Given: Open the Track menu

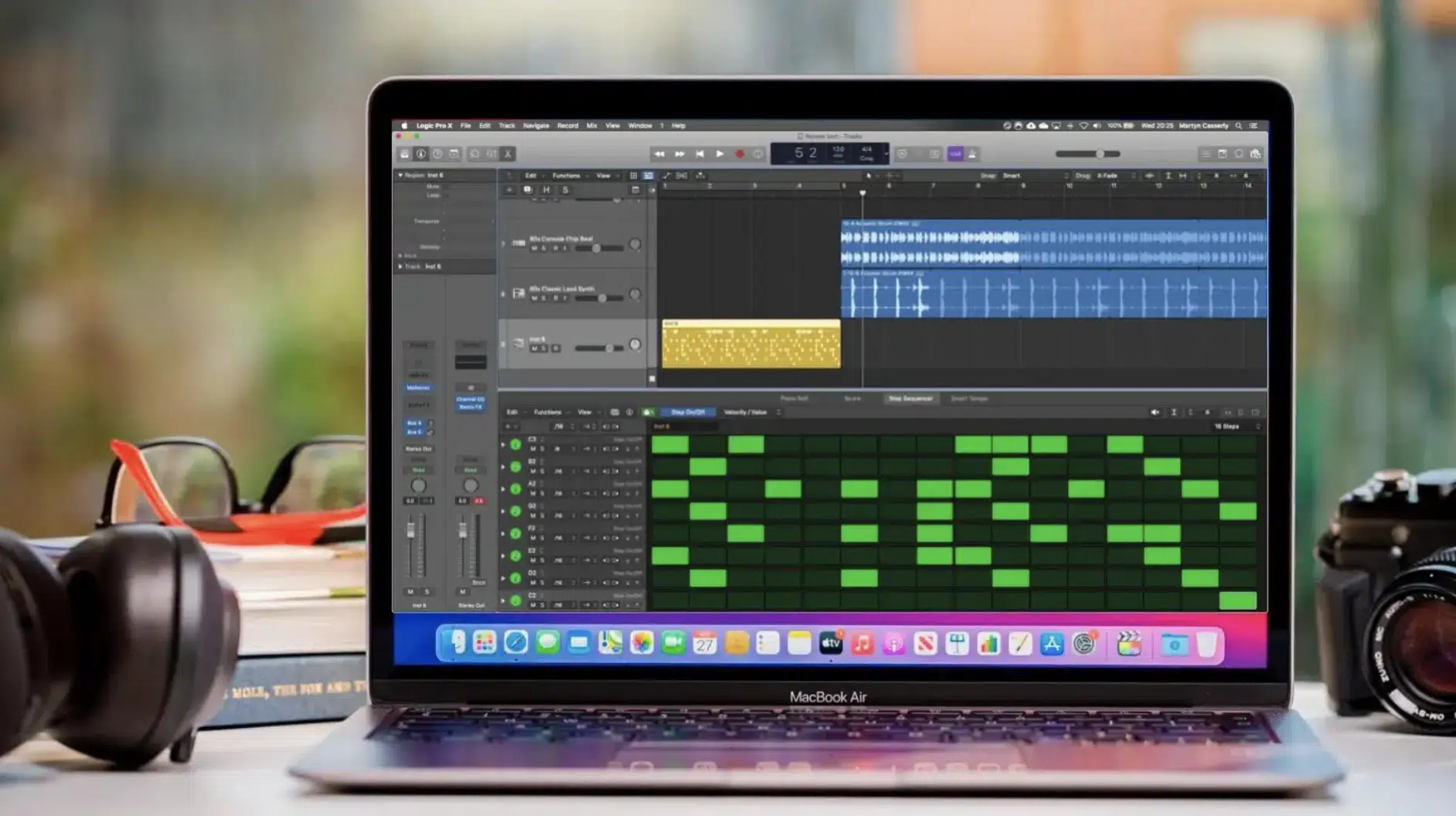Looking at the screenshot, I should tap(507, 125).
